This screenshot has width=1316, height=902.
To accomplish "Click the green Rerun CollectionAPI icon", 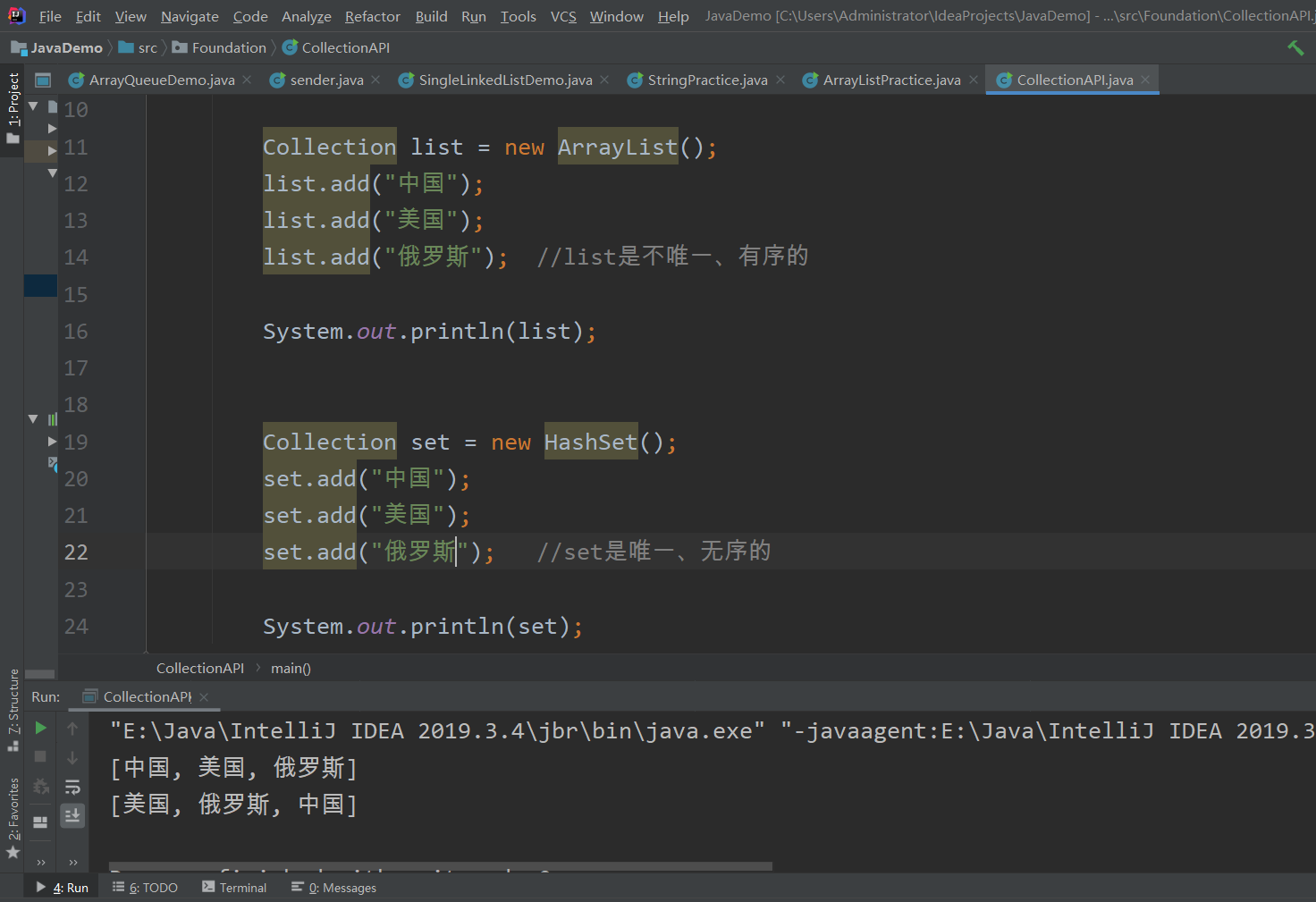I will tap(40, 729).
